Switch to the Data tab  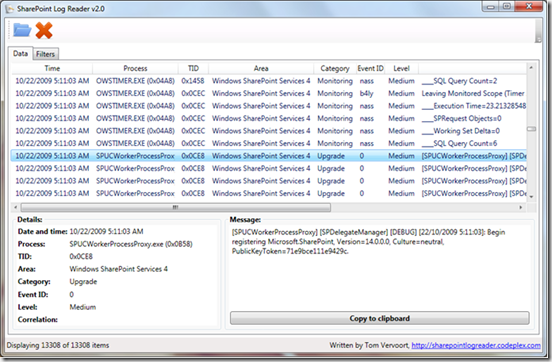coord(20,54)
